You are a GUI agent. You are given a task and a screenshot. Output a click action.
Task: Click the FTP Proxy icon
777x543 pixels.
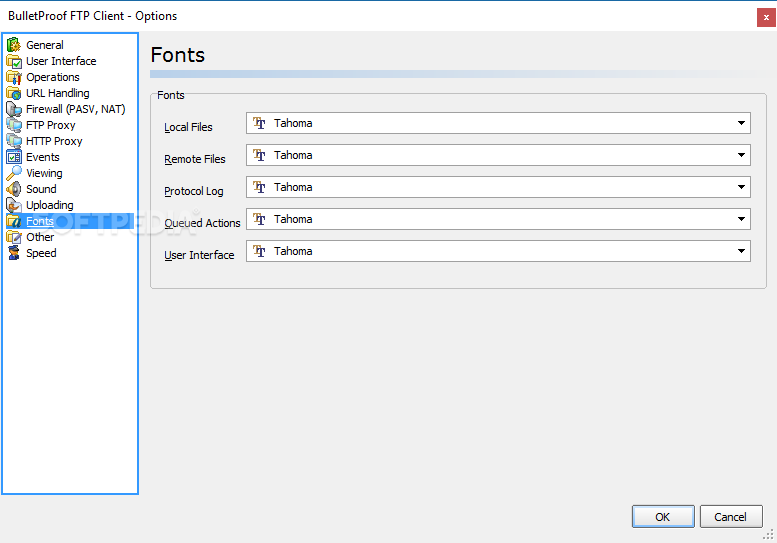(x=14, y=125)
